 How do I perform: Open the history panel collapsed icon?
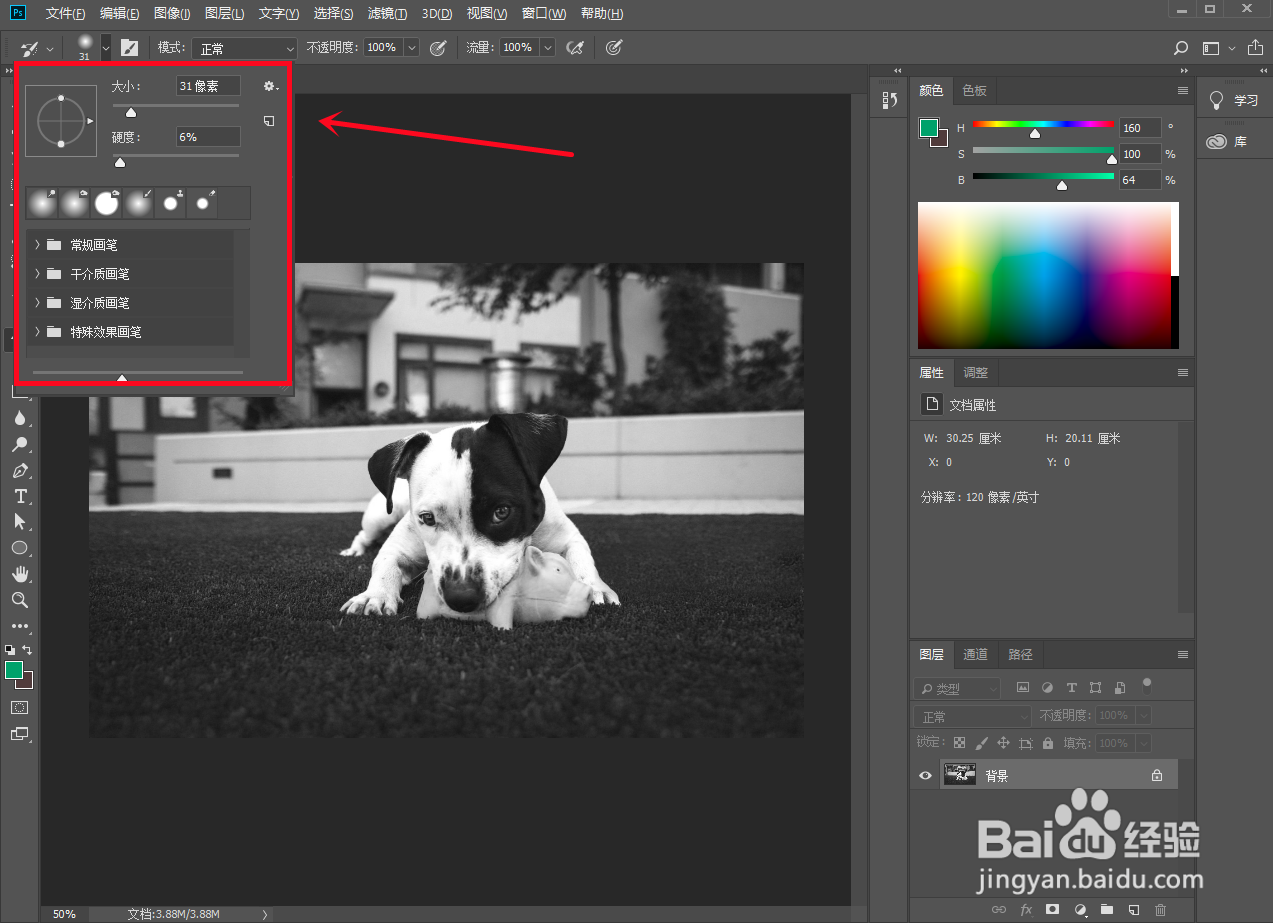[x=890, y=100]
